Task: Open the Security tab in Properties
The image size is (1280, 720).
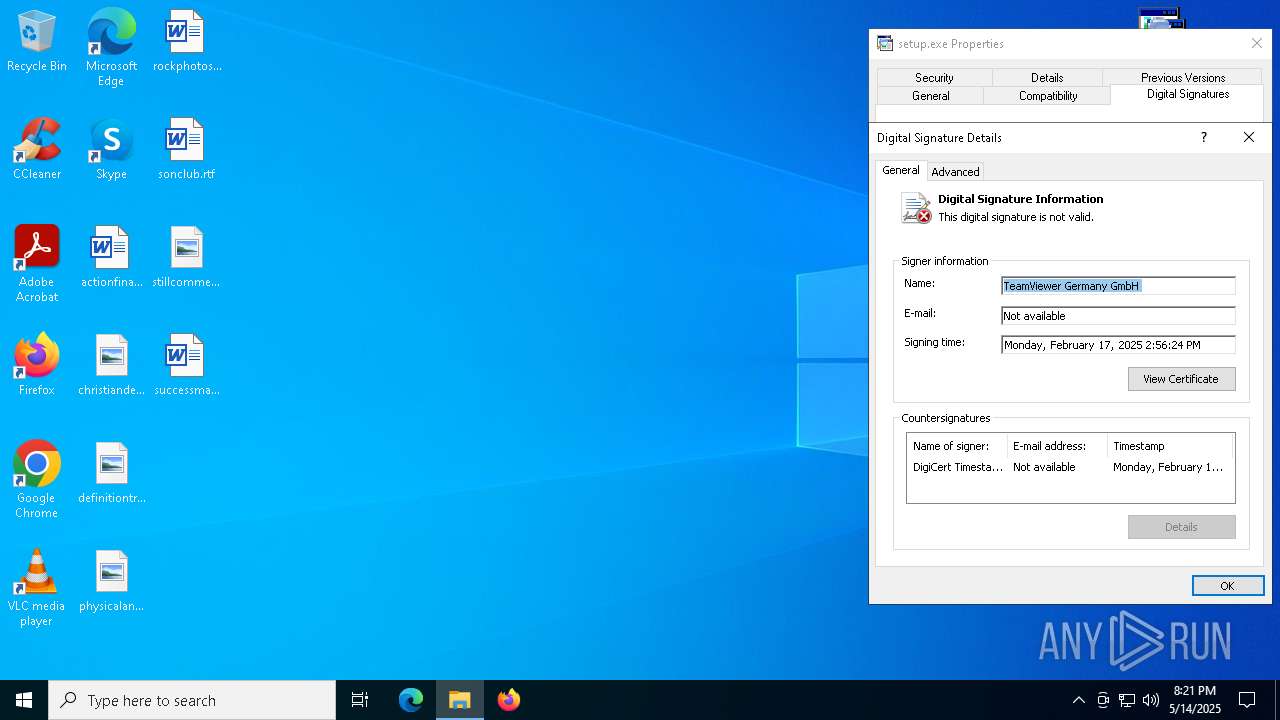Action: [934, 77]
